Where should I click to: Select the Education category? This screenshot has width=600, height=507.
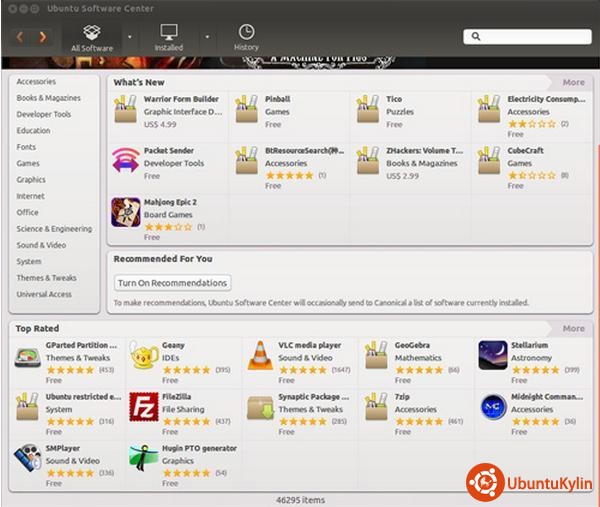coord(33,130)
